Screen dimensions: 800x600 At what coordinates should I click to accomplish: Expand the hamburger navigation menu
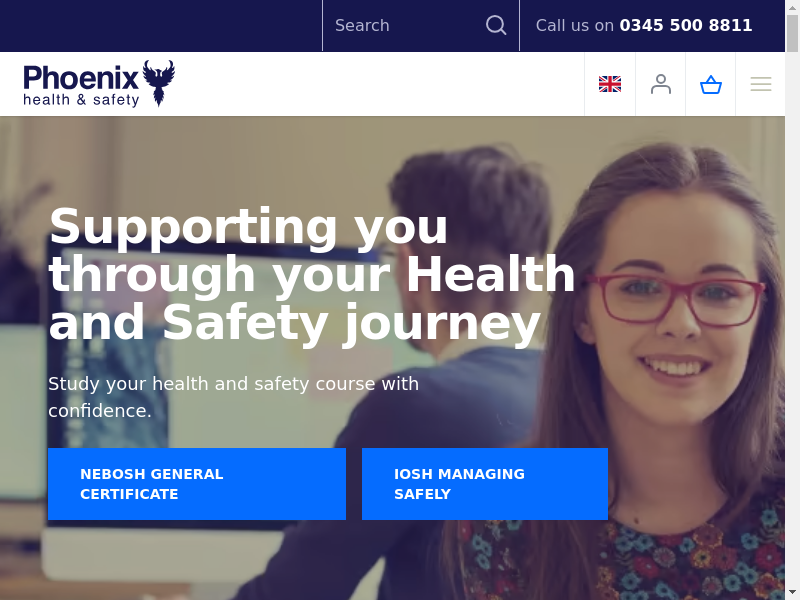pyautogui.click(x=761, y=84)
